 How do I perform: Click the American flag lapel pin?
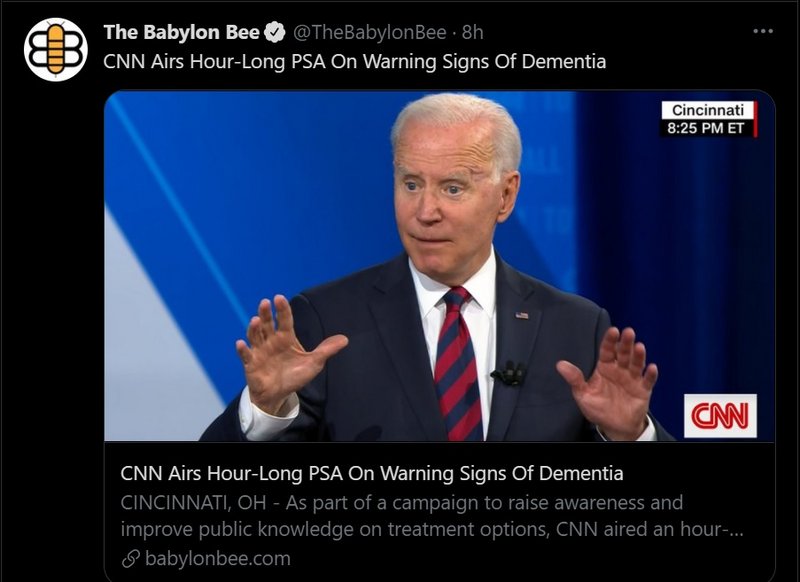pyautogui.click(x=521, y=315)
